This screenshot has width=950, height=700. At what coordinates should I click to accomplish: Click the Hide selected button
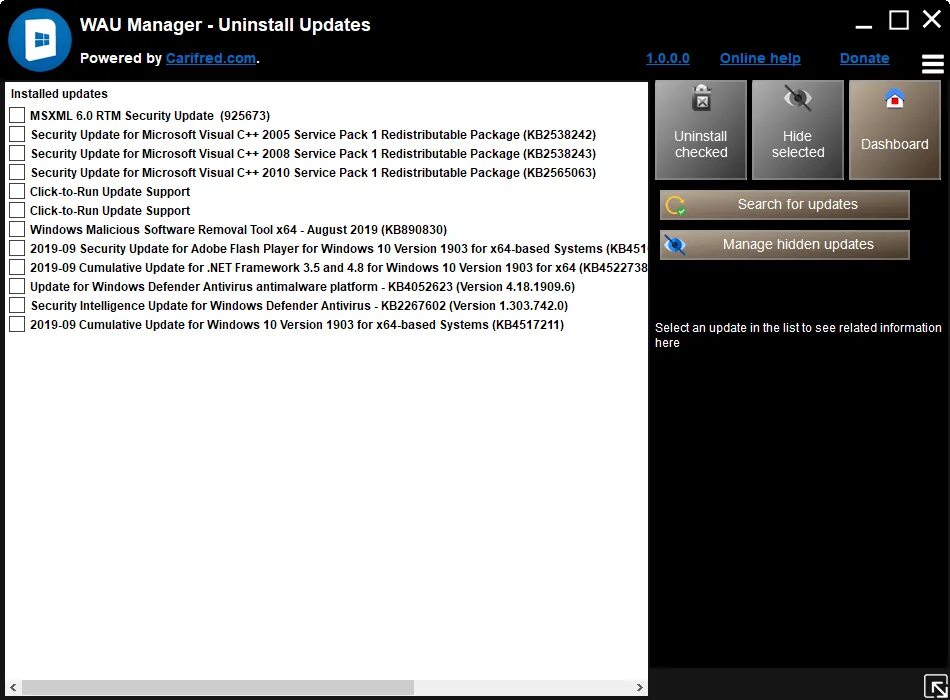[797, 130]
